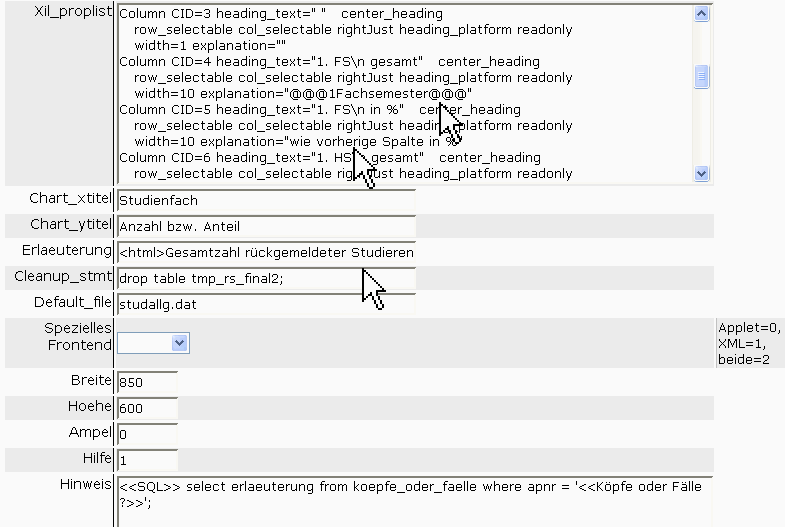Select the Cleanup_stmt input field

point(265,278)
